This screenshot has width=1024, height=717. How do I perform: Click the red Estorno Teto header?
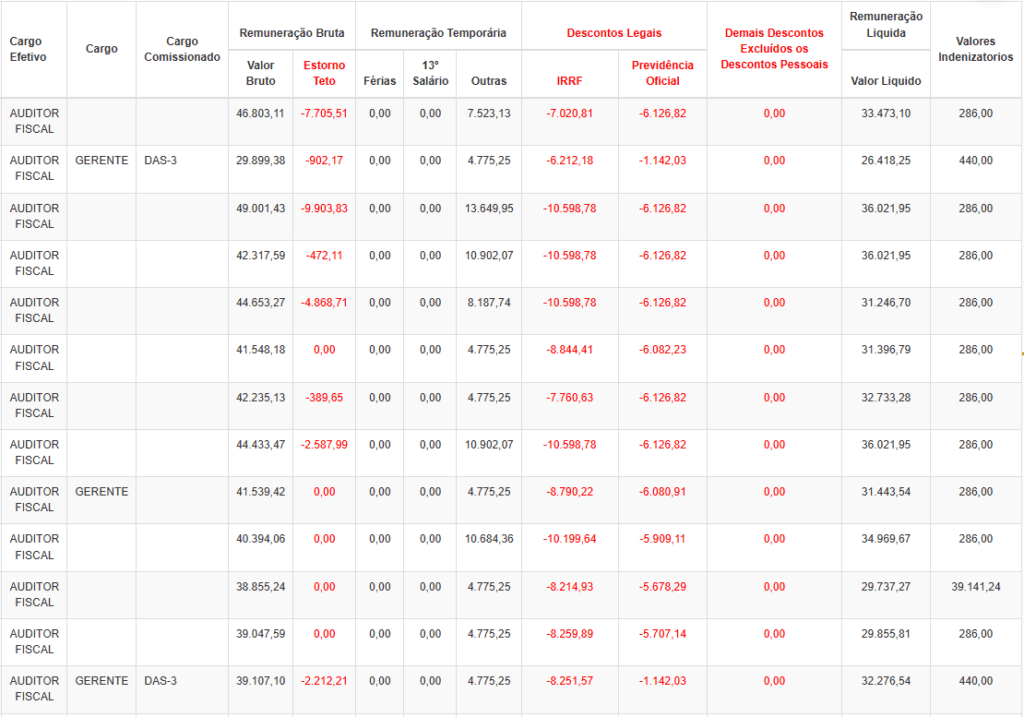click(324, 73)
